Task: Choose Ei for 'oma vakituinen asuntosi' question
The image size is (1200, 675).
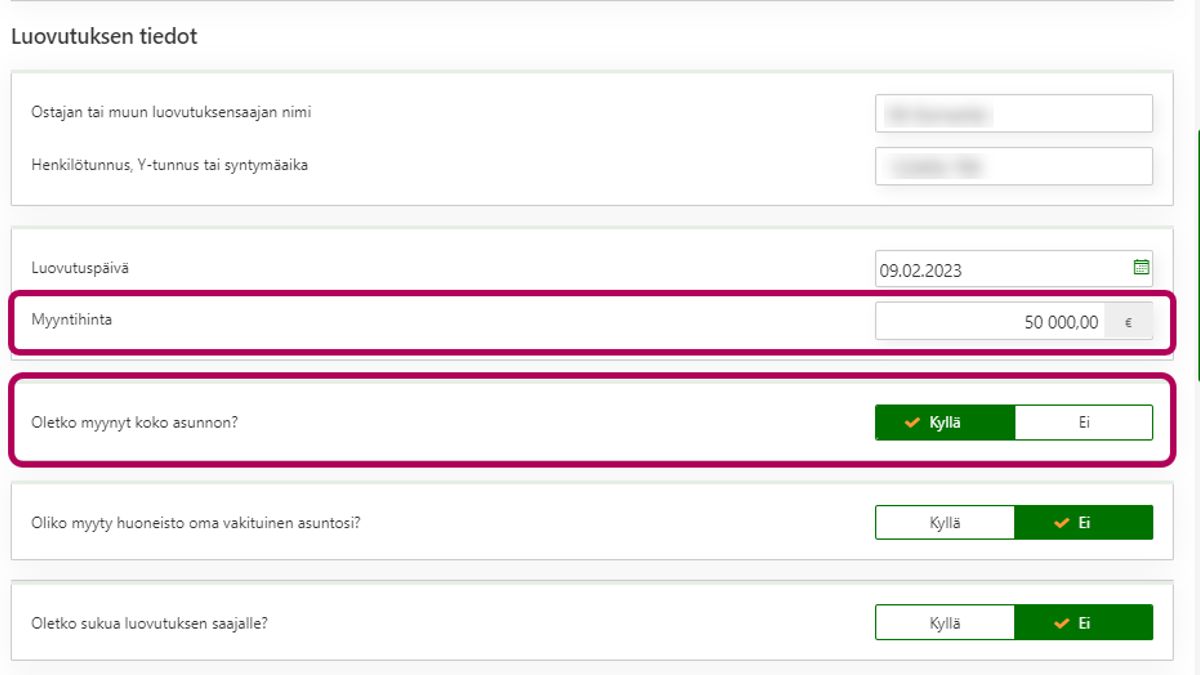Action: (x=1083, y=523)
